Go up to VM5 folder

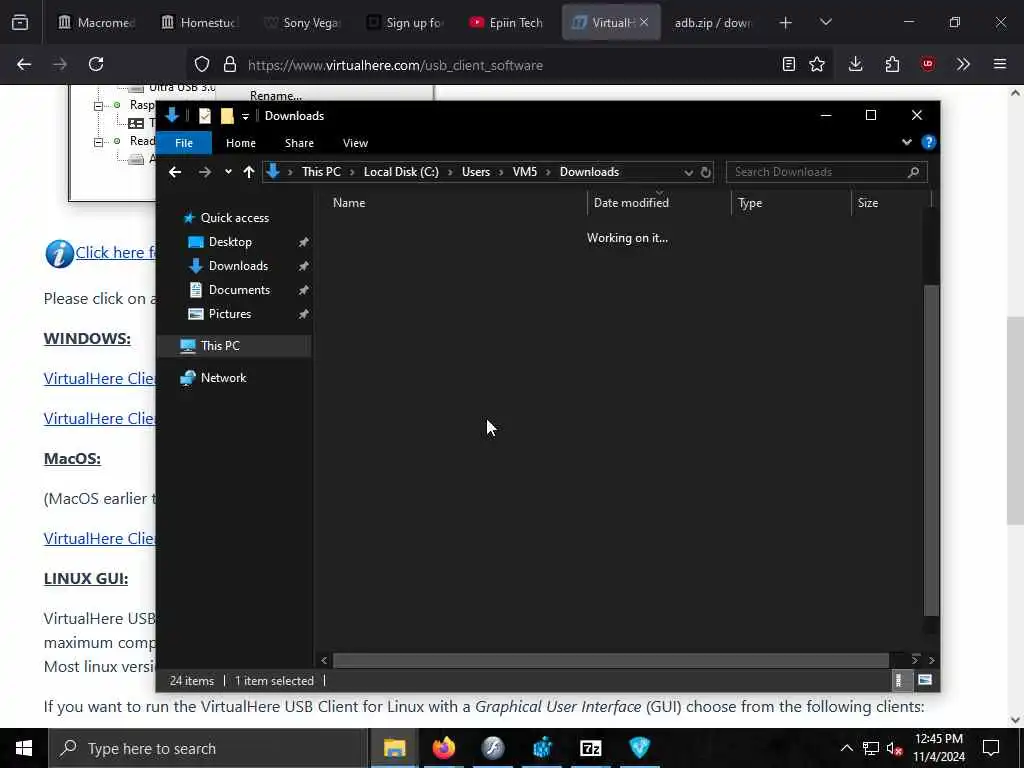[x=248, y=172]
